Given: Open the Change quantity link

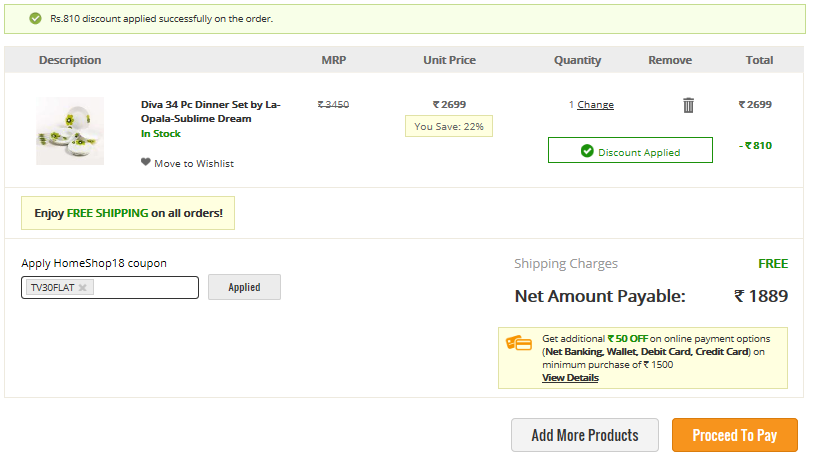Looking at the screenshot, I should 595,105.
